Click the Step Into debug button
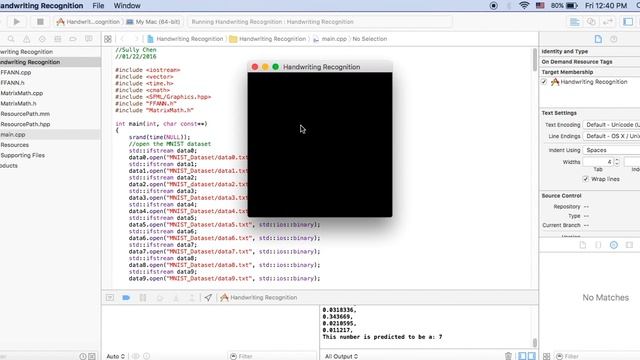 click(x=176, y=298)
